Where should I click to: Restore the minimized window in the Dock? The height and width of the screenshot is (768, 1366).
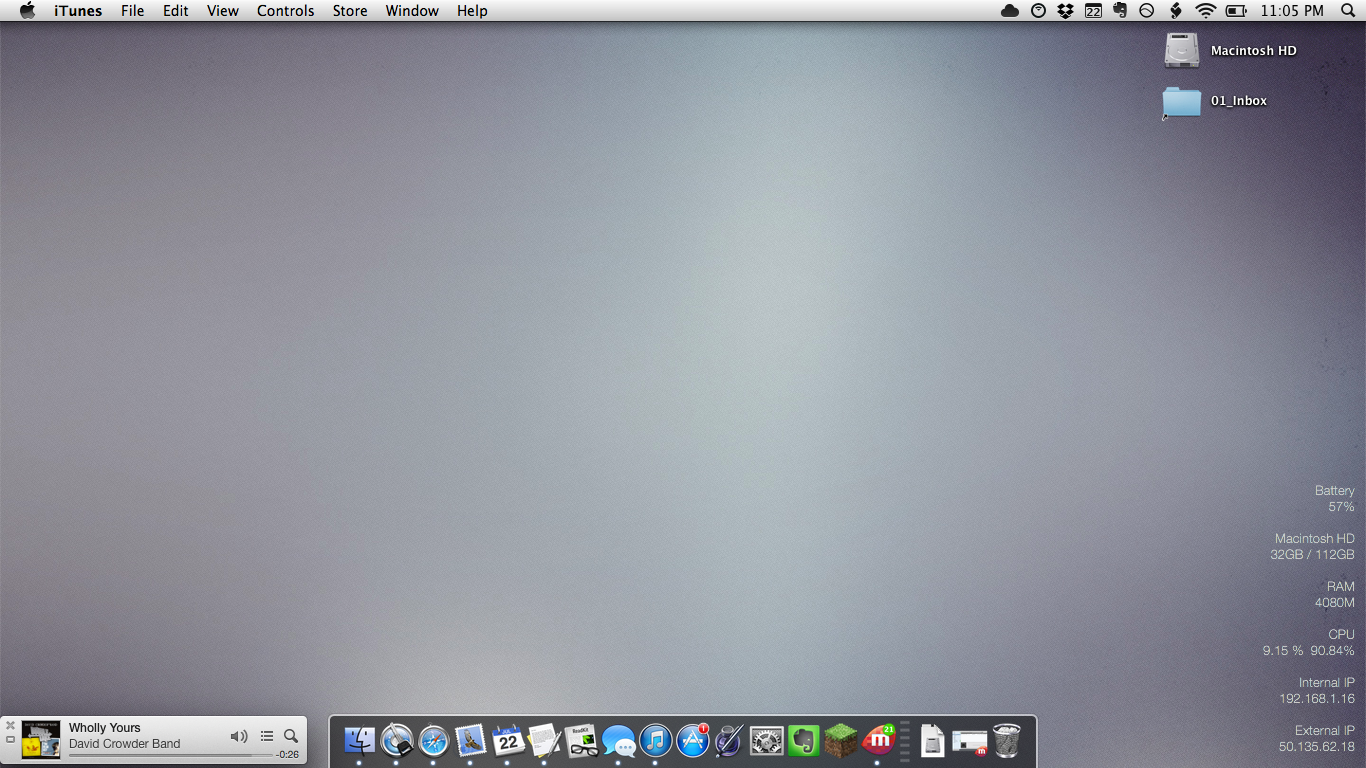click(970, 742)
